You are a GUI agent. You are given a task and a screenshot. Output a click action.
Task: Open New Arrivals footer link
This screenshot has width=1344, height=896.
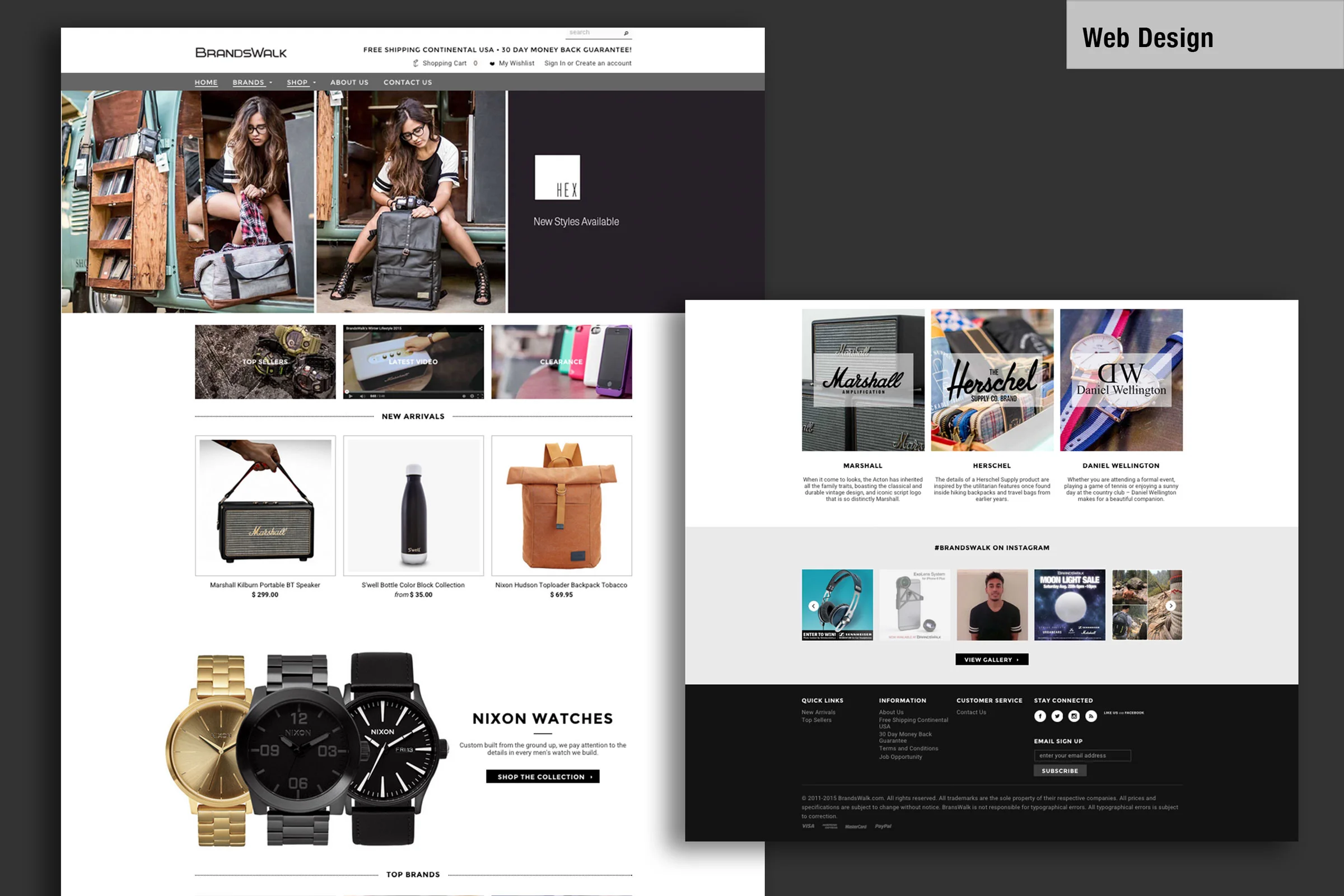click(x=818, y=712)
